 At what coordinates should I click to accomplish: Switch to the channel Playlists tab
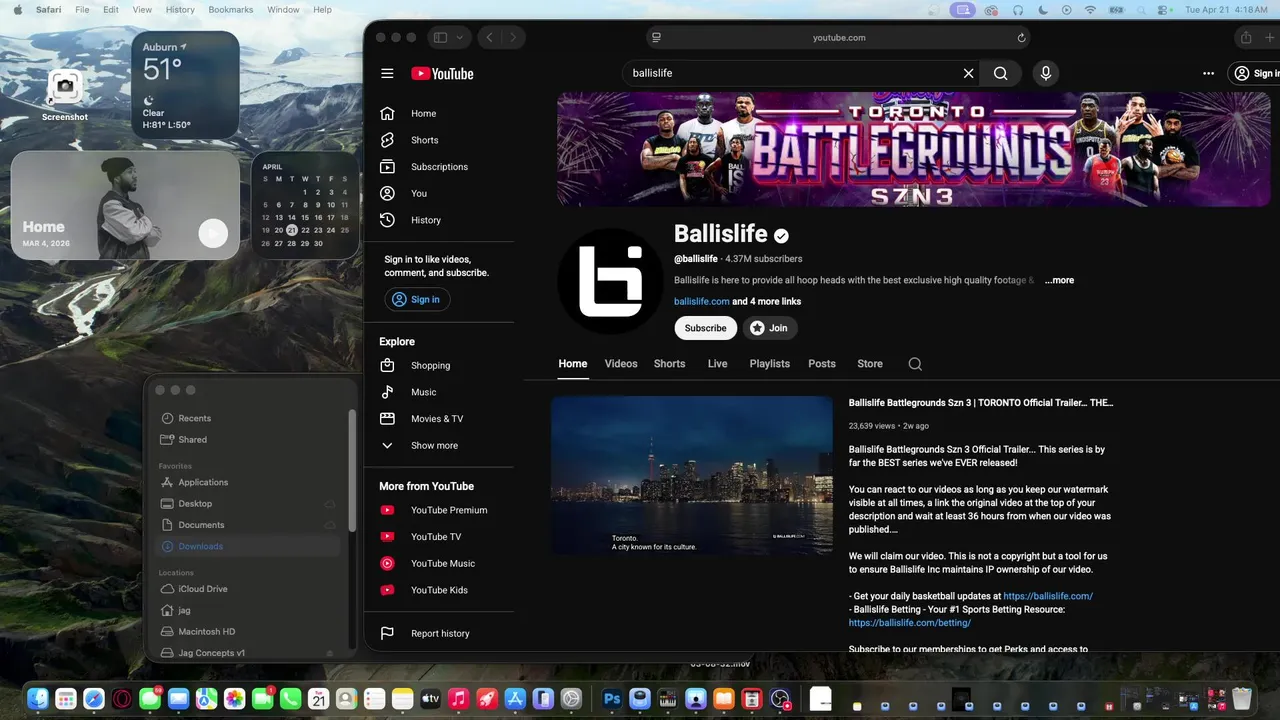point(770,364)
